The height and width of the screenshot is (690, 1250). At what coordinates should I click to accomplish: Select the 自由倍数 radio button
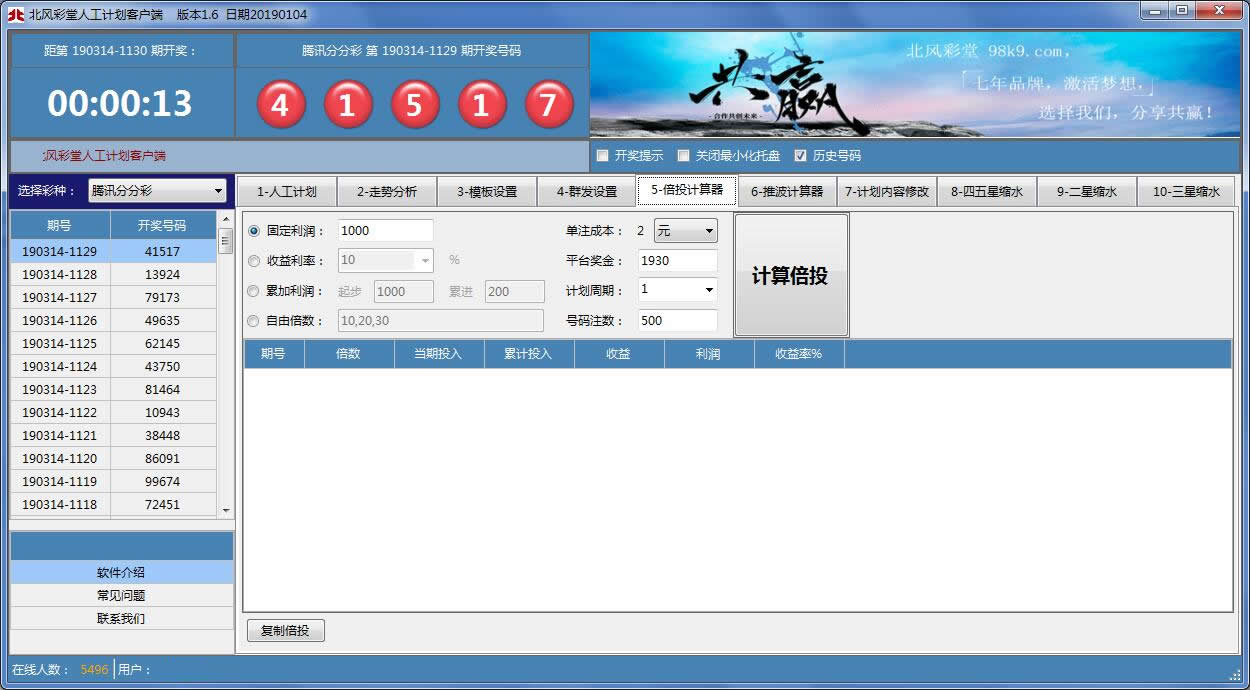click(253, 321)
